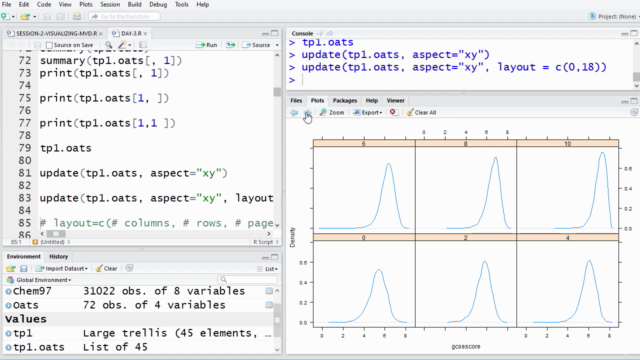View Oats data frame via grid icon
The height and width of the screenshot is (360, 640).
click(269, 305)
